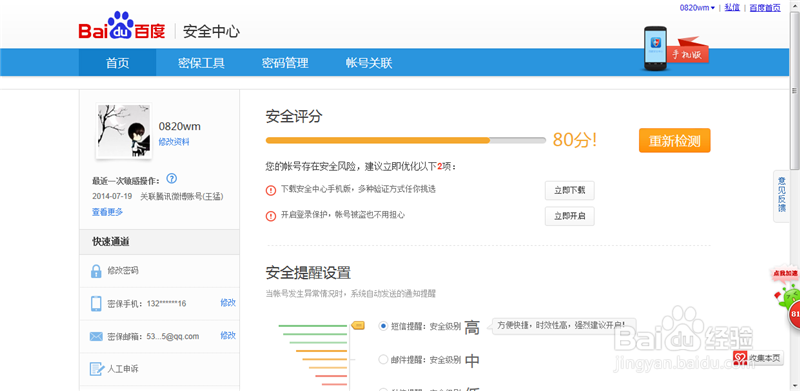This screenshot has height=391, width=800.
Task: Click the 重新检测 button
Action: coord(674,141)
